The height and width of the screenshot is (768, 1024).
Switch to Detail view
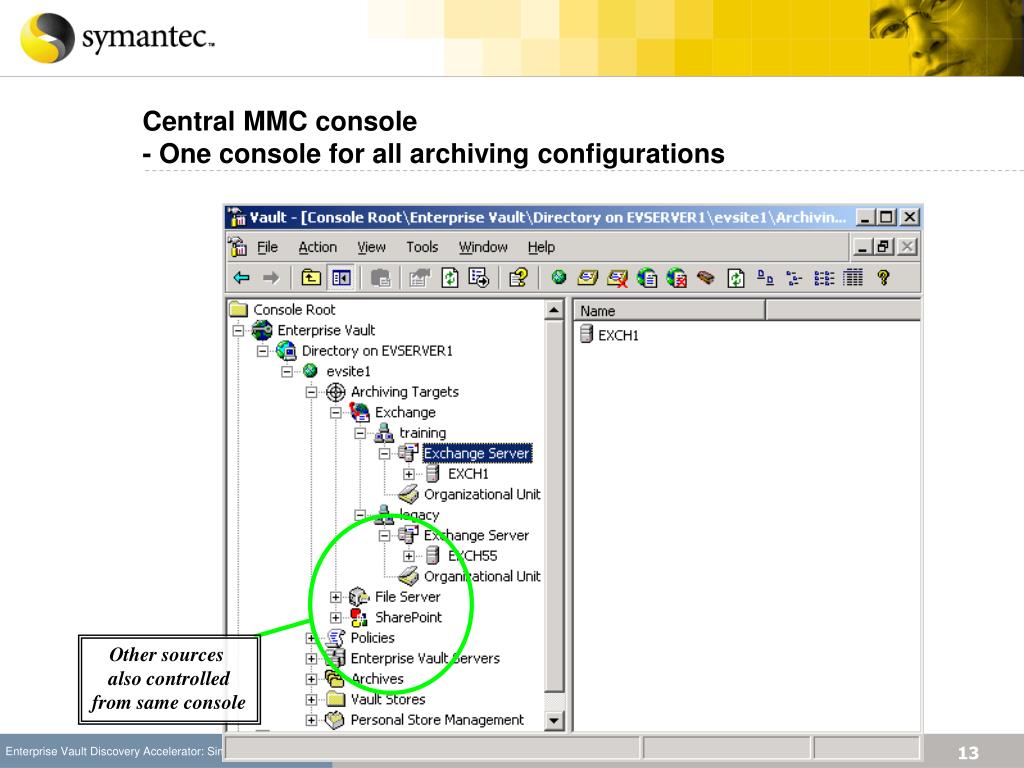tap(853, 278)
